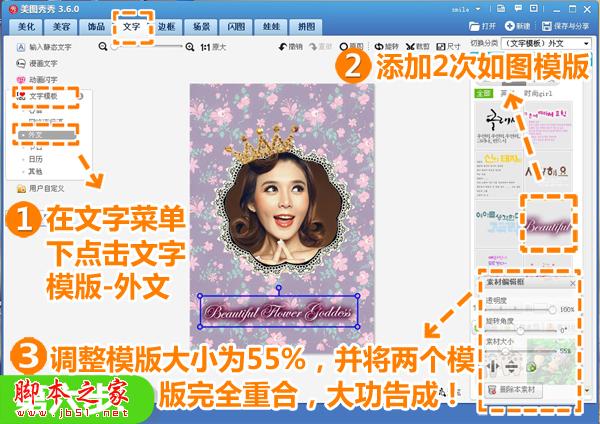Image resolution: width=600 pixels, height=424 pixels.
Task: Switch to the 场景 tab
Action: click(x=201, y=27)
